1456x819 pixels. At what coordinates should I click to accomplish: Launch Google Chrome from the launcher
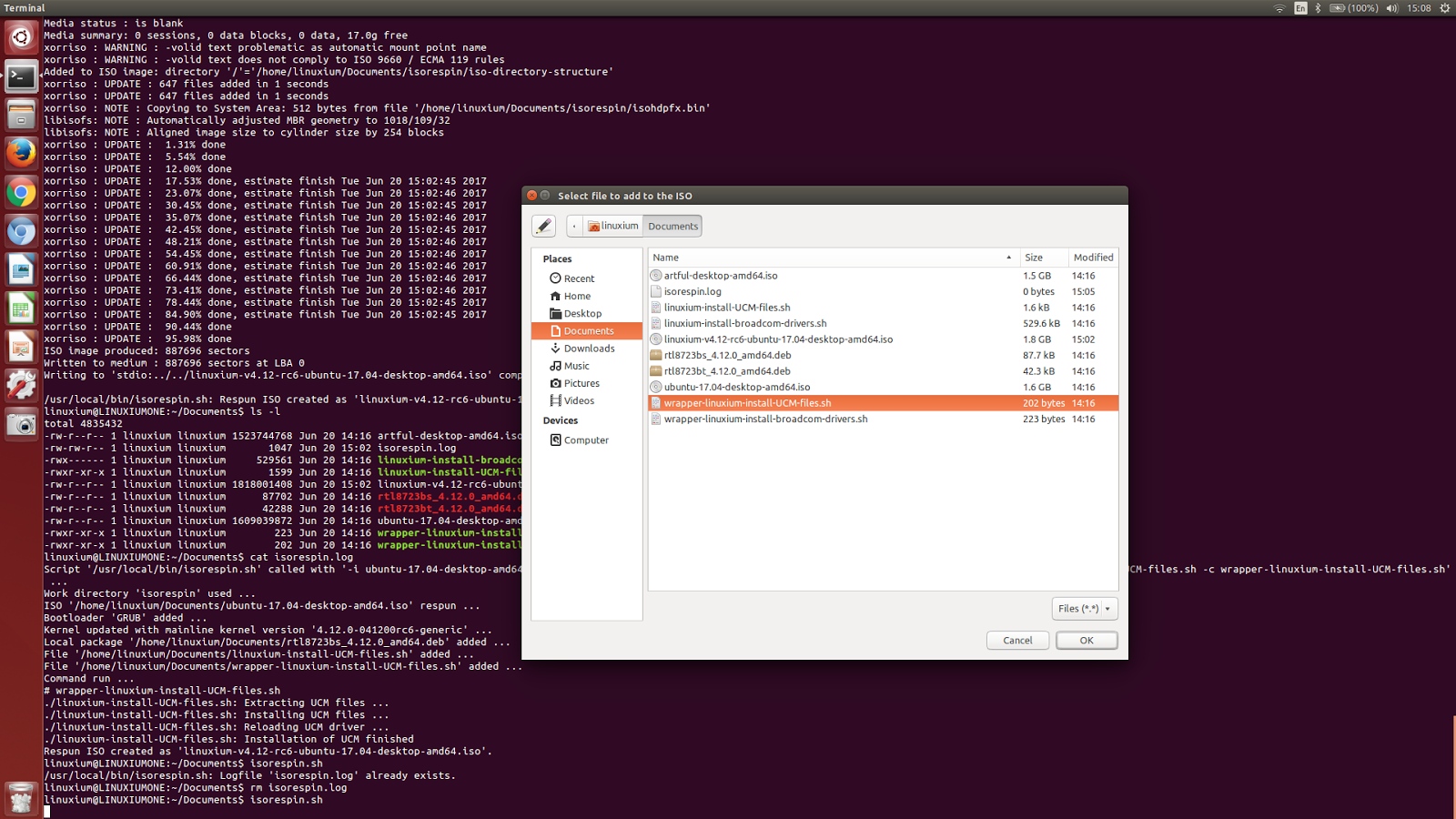click(21, 192)
